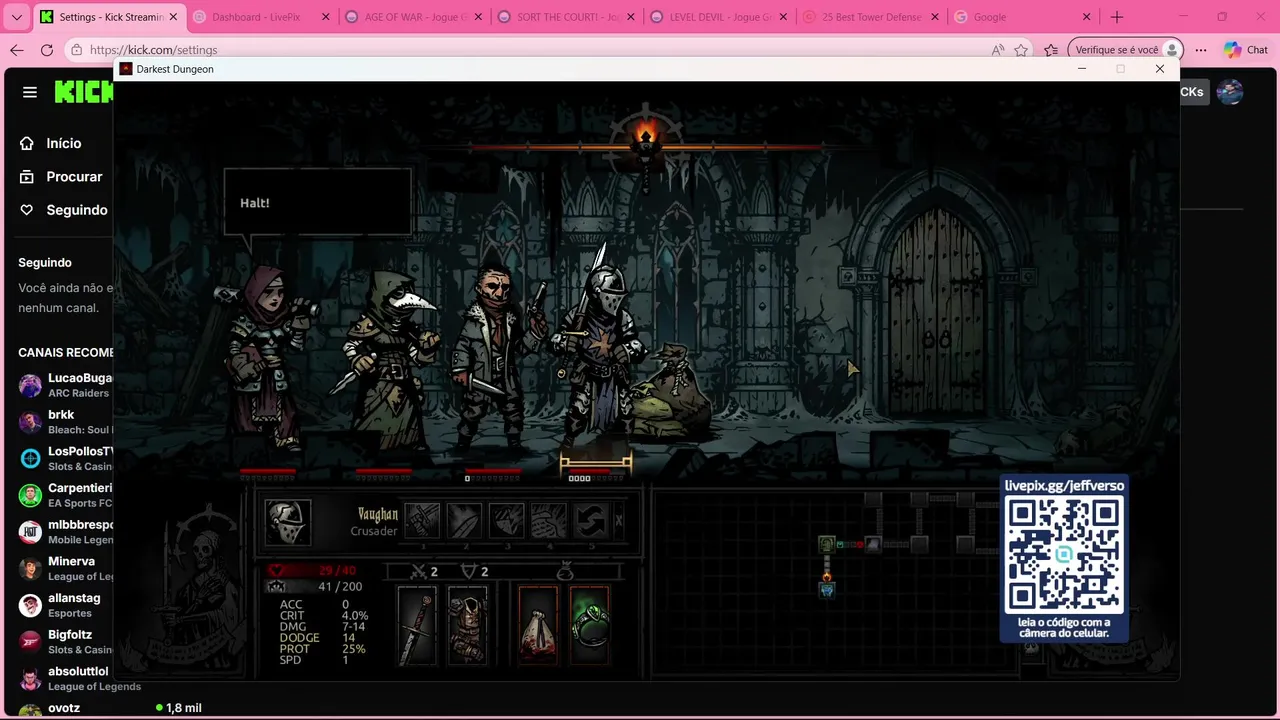This screenshot has width=1280, height=720.
Task: Click the green room icon on map
Action: (827, 544)
